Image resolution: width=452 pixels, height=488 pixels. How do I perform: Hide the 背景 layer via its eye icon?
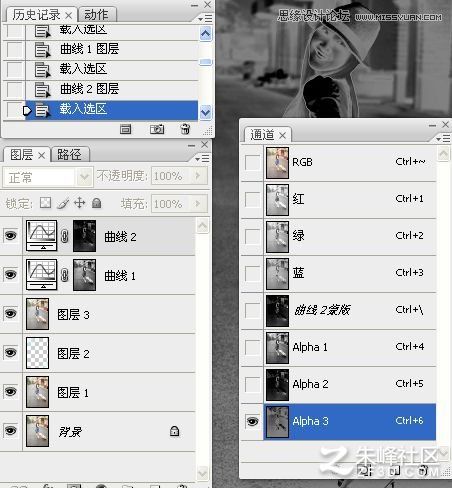(10, 430)
